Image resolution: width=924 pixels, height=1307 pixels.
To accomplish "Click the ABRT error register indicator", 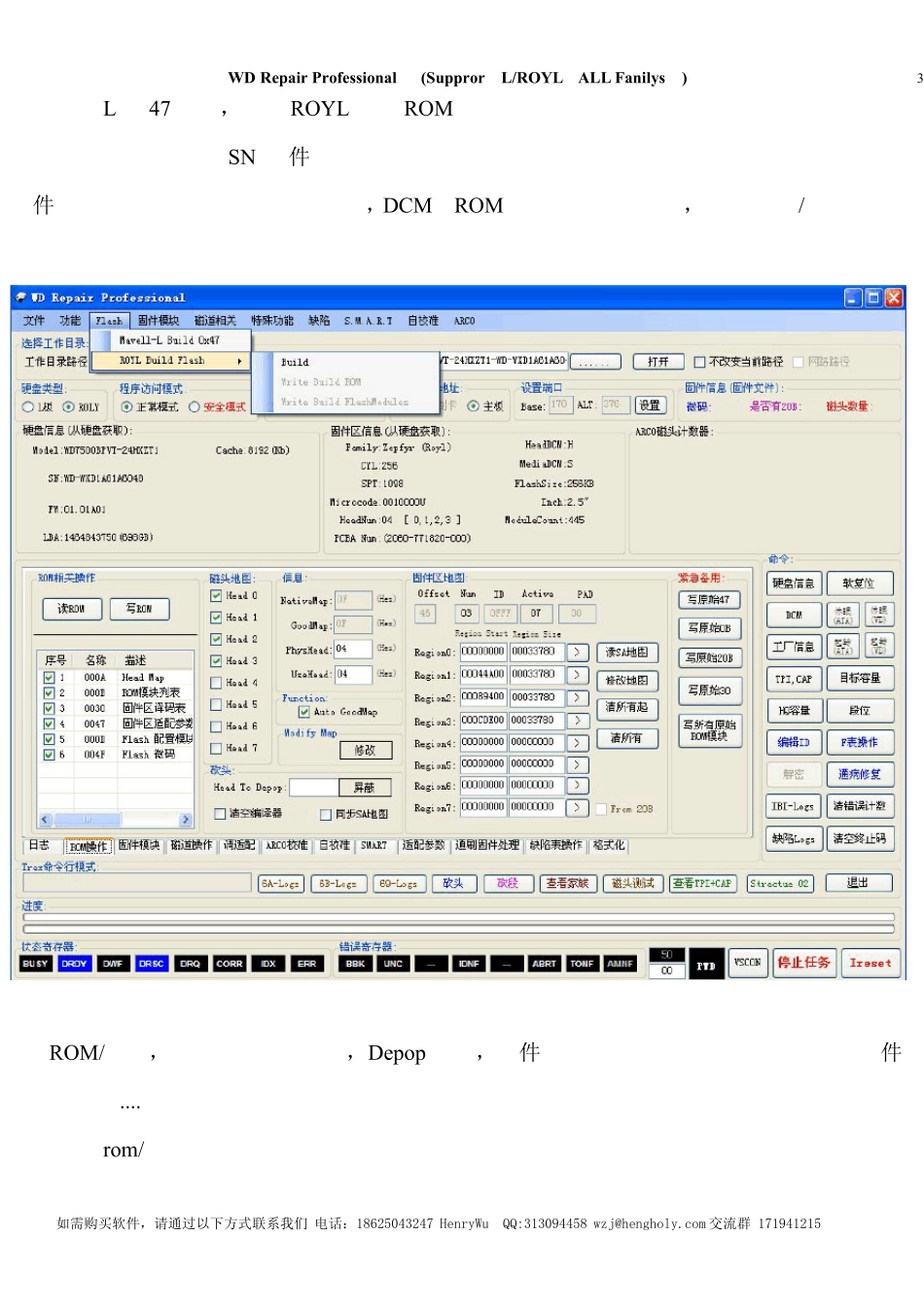I will click(545, 964).
